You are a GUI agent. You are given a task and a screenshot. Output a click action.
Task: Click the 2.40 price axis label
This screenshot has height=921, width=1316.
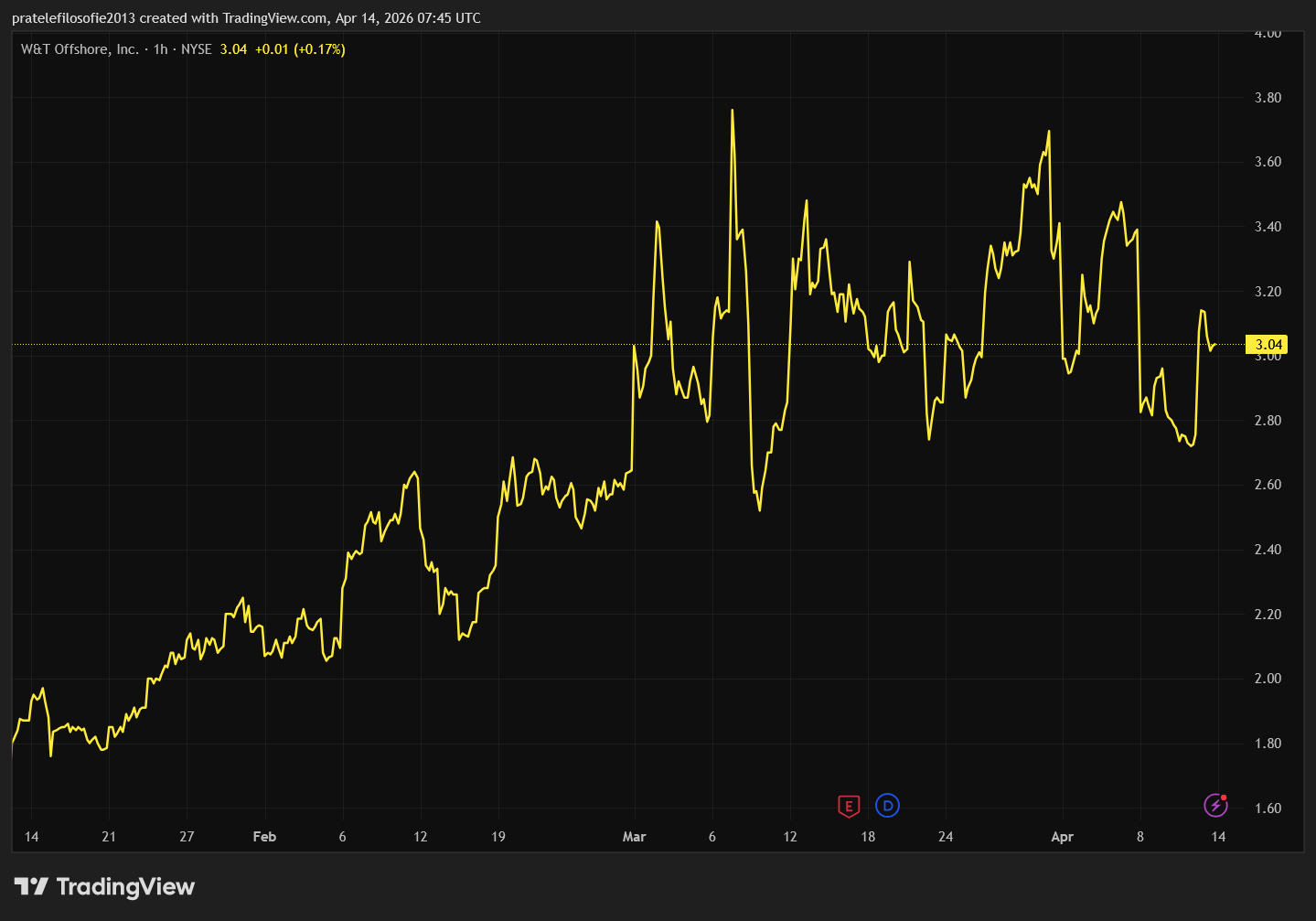(1268, 550)
